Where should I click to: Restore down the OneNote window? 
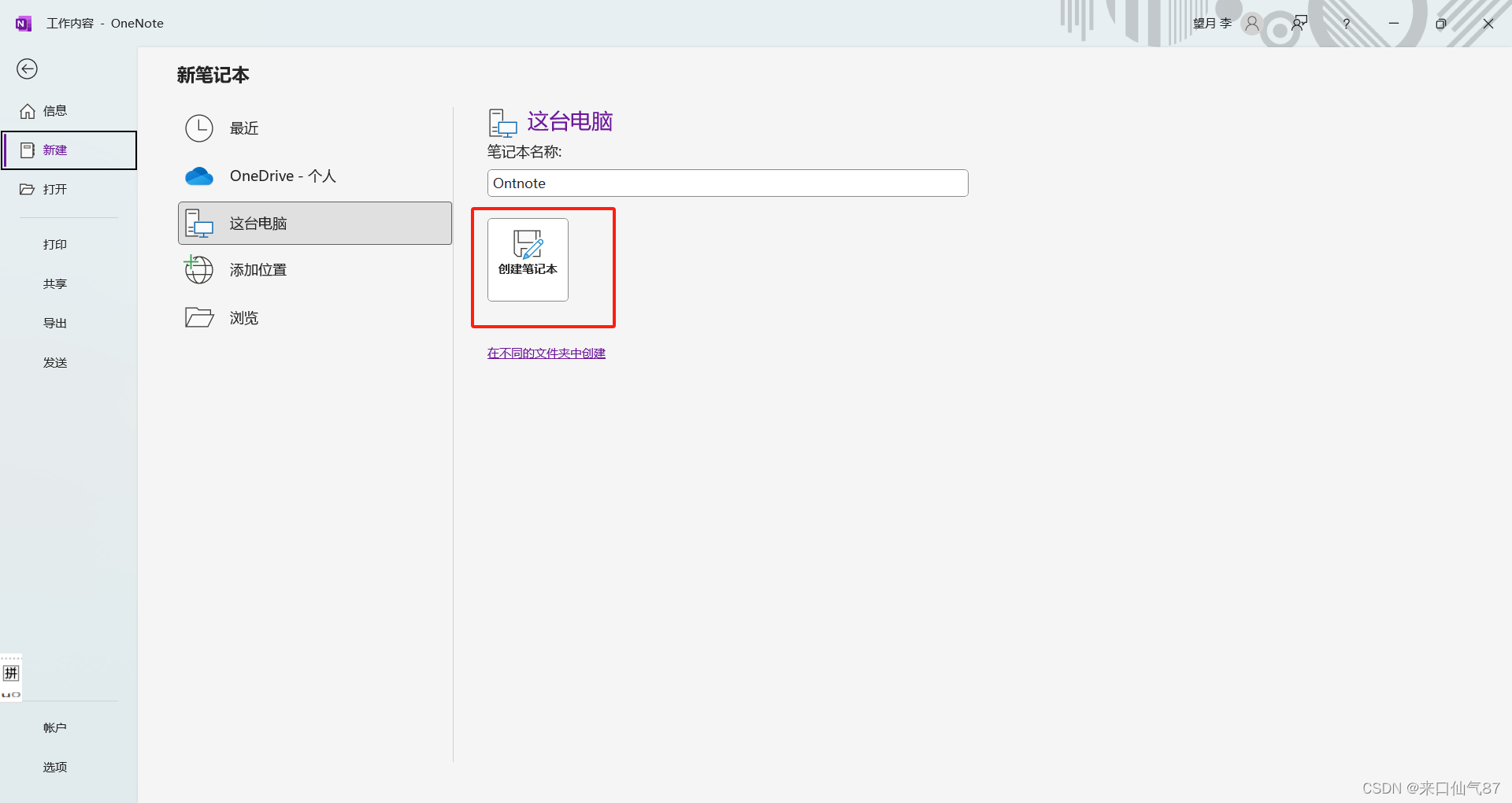tap(1441, 24)
